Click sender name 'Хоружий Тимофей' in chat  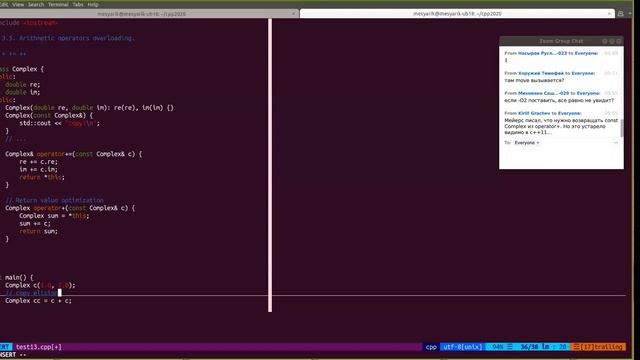point(541,73)
